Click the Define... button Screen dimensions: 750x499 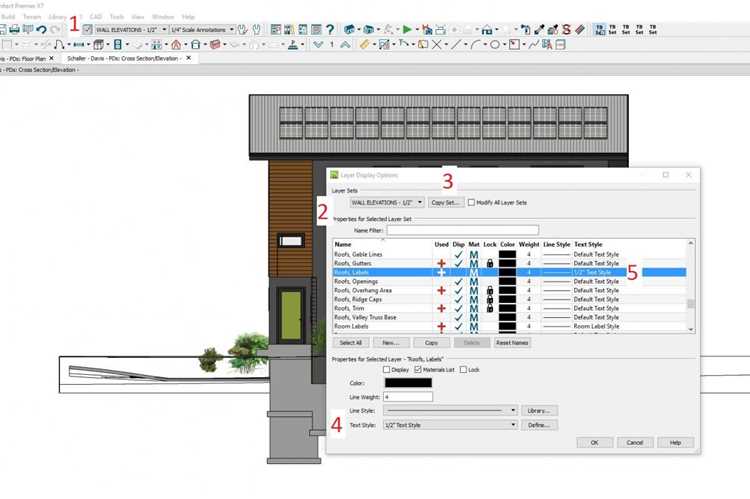tap(539, 425)
